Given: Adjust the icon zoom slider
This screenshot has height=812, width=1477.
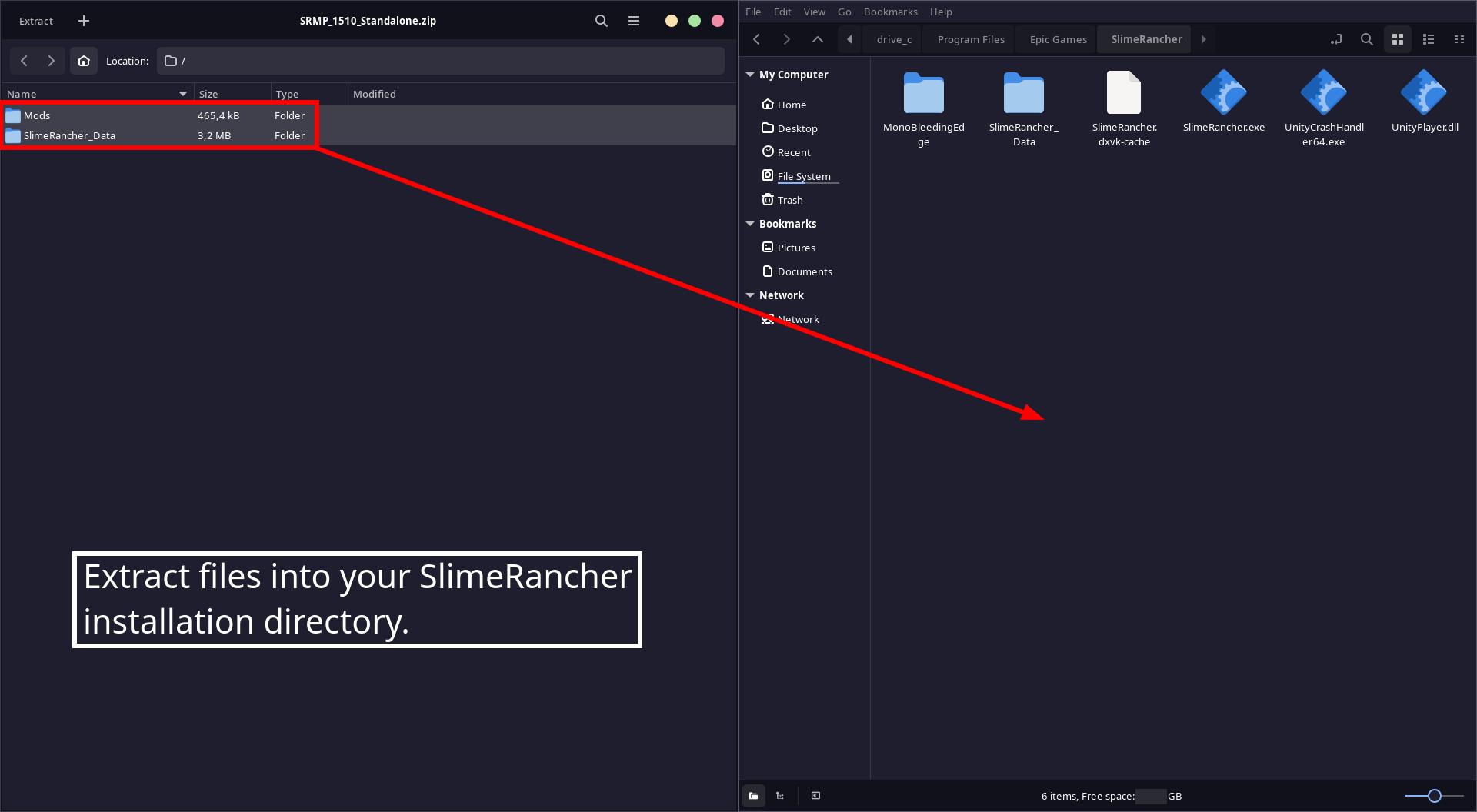Looking at the screenshot, I should (x=1434, y=796).
